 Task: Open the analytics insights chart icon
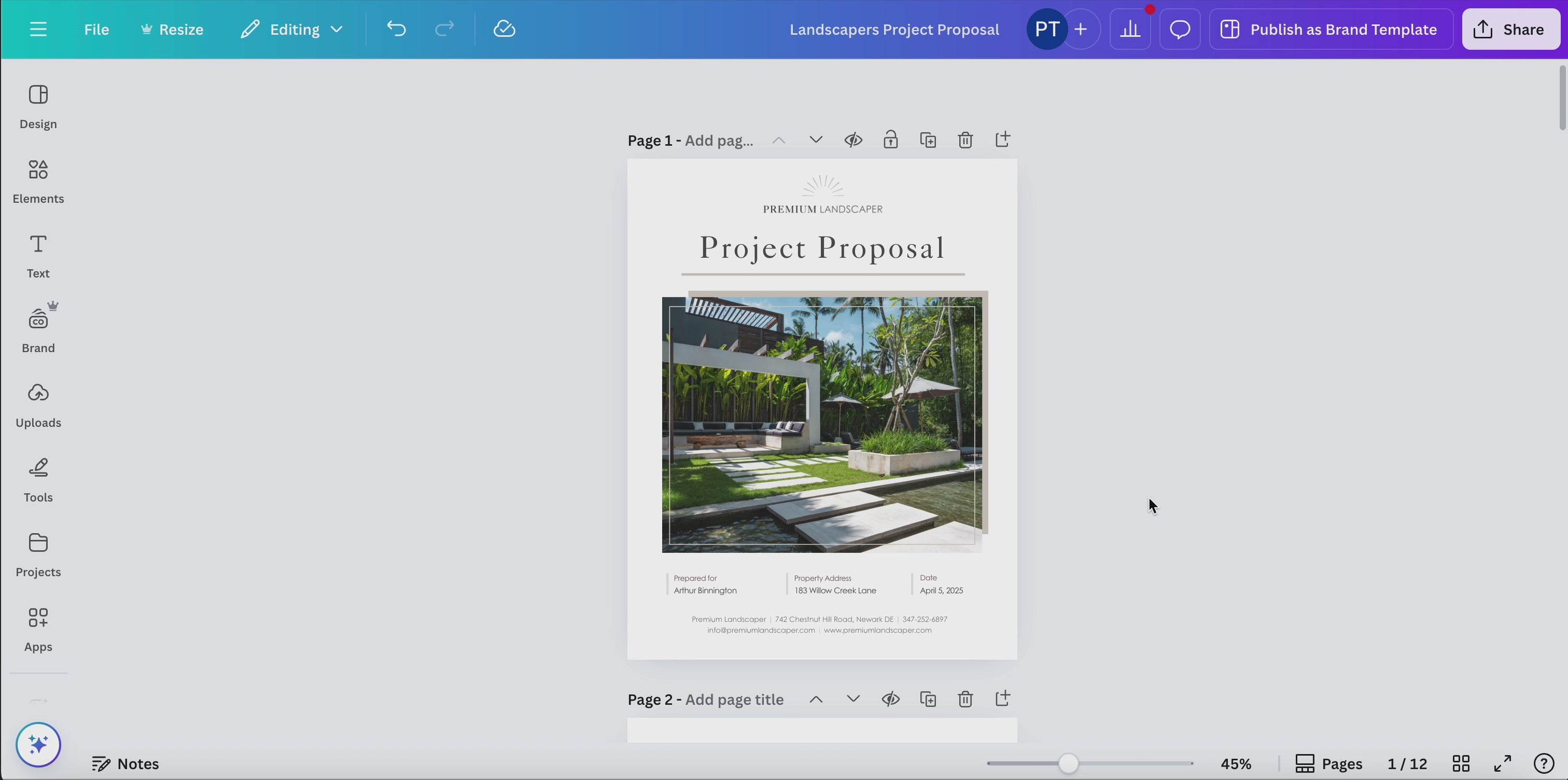(1131, 29)
